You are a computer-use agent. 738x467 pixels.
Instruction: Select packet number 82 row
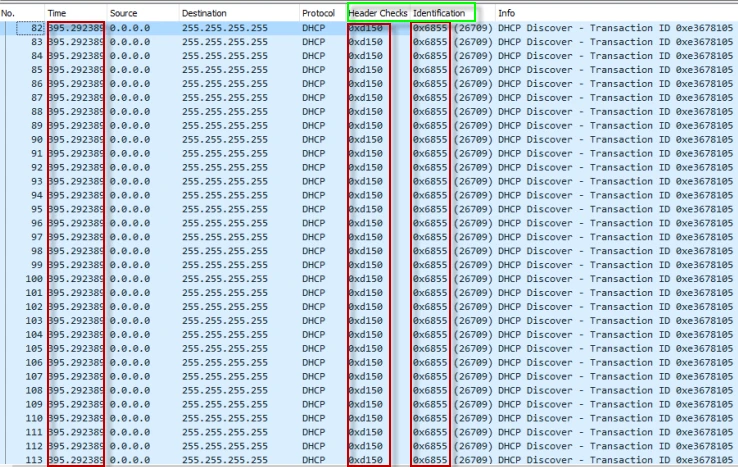31,29
